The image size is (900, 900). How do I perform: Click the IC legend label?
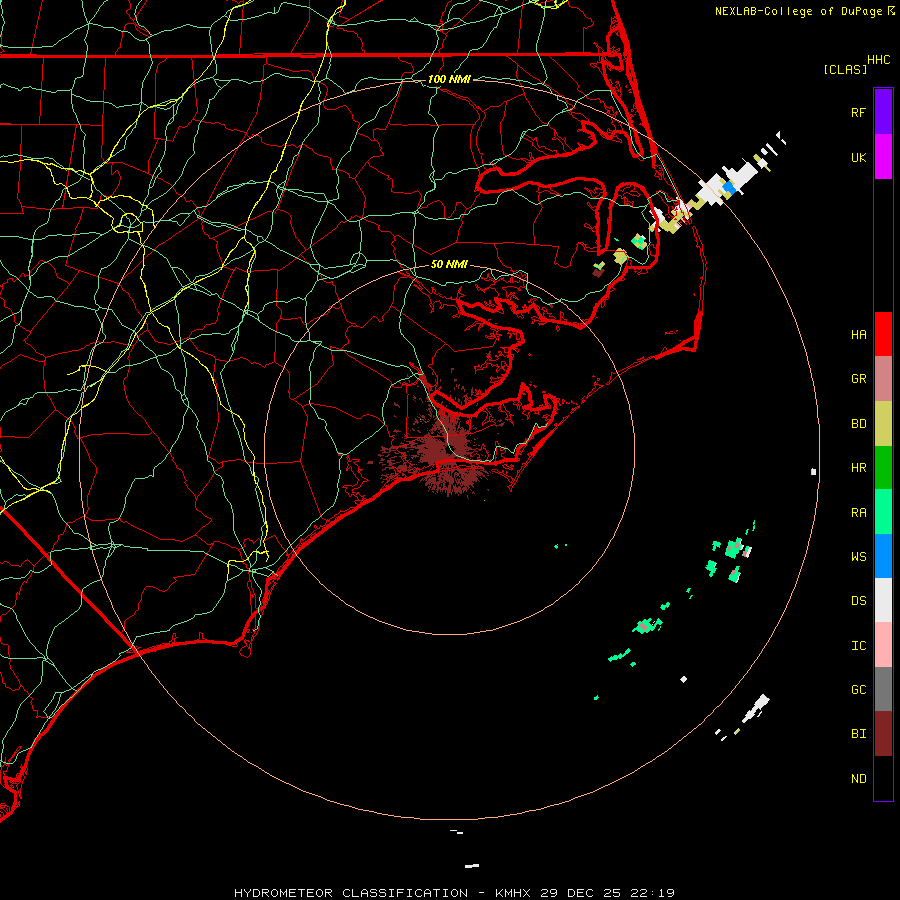(x=858, y=646)
